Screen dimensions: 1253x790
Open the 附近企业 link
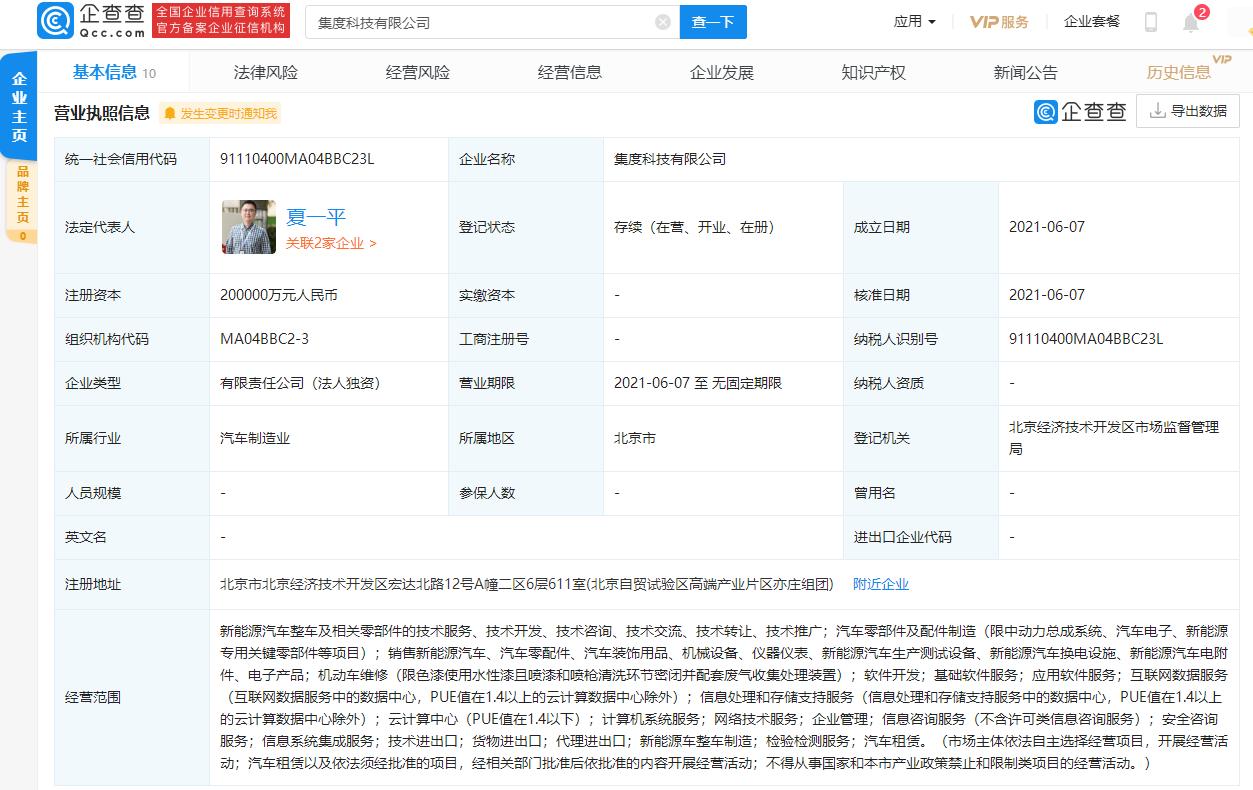tap(879, 583)
